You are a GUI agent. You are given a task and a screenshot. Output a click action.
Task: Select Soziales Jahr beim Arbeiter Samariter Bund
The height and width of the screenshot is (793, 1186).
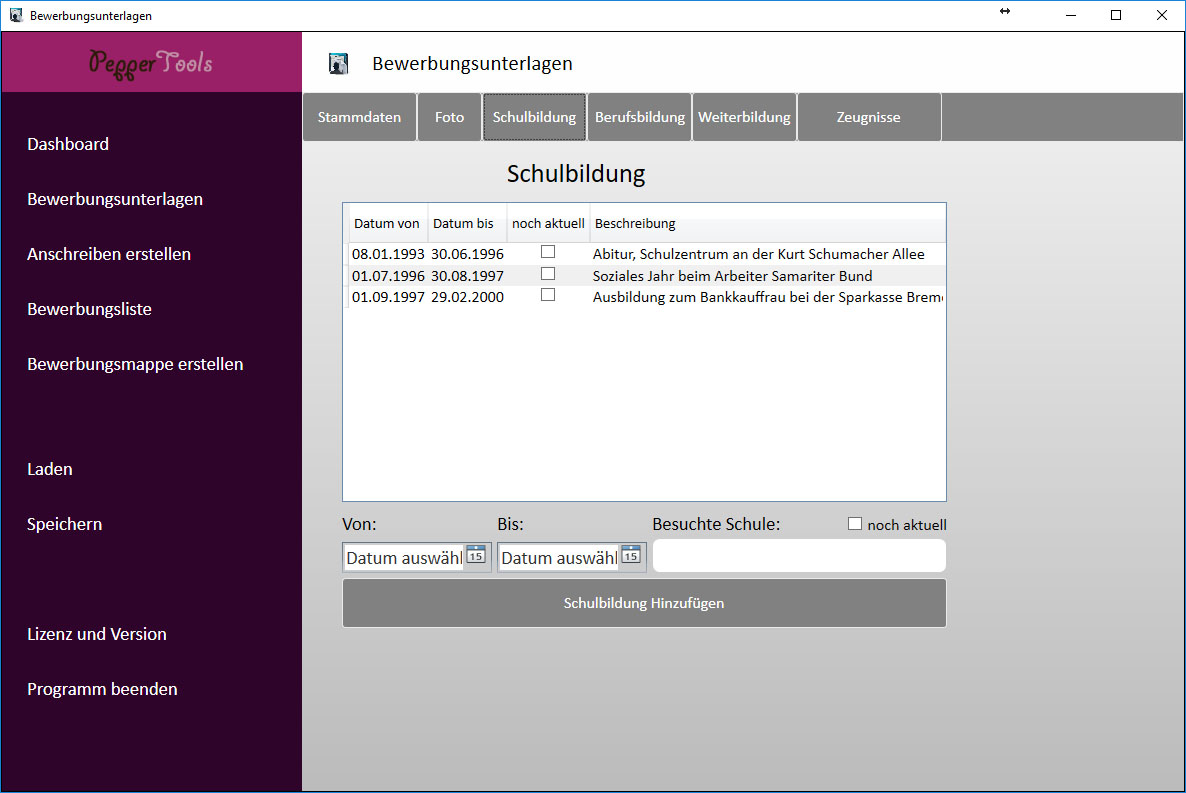tap(732, 276)
